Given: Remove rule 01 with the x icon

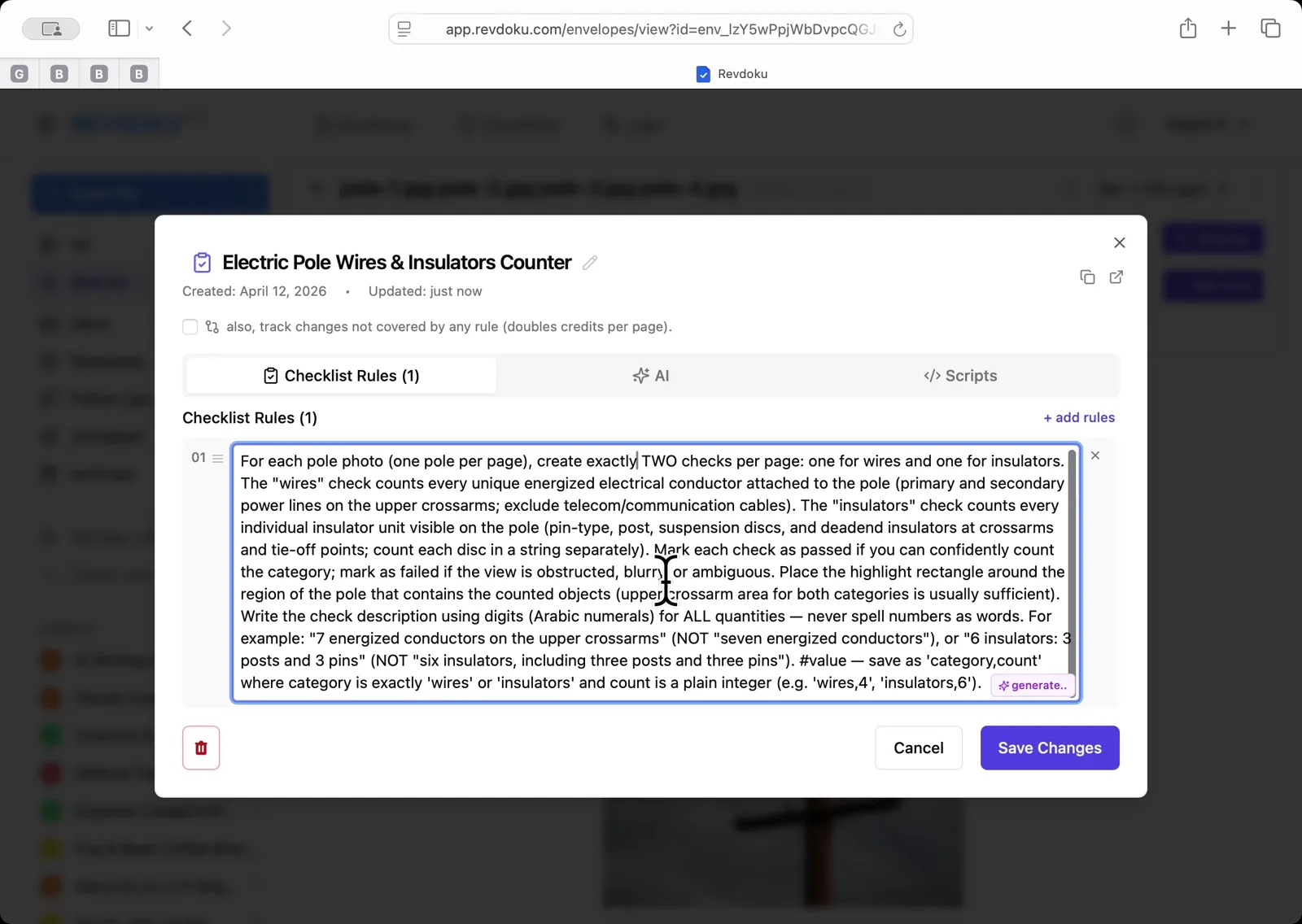Looking at the screenshot, I should coord(1095,455).
